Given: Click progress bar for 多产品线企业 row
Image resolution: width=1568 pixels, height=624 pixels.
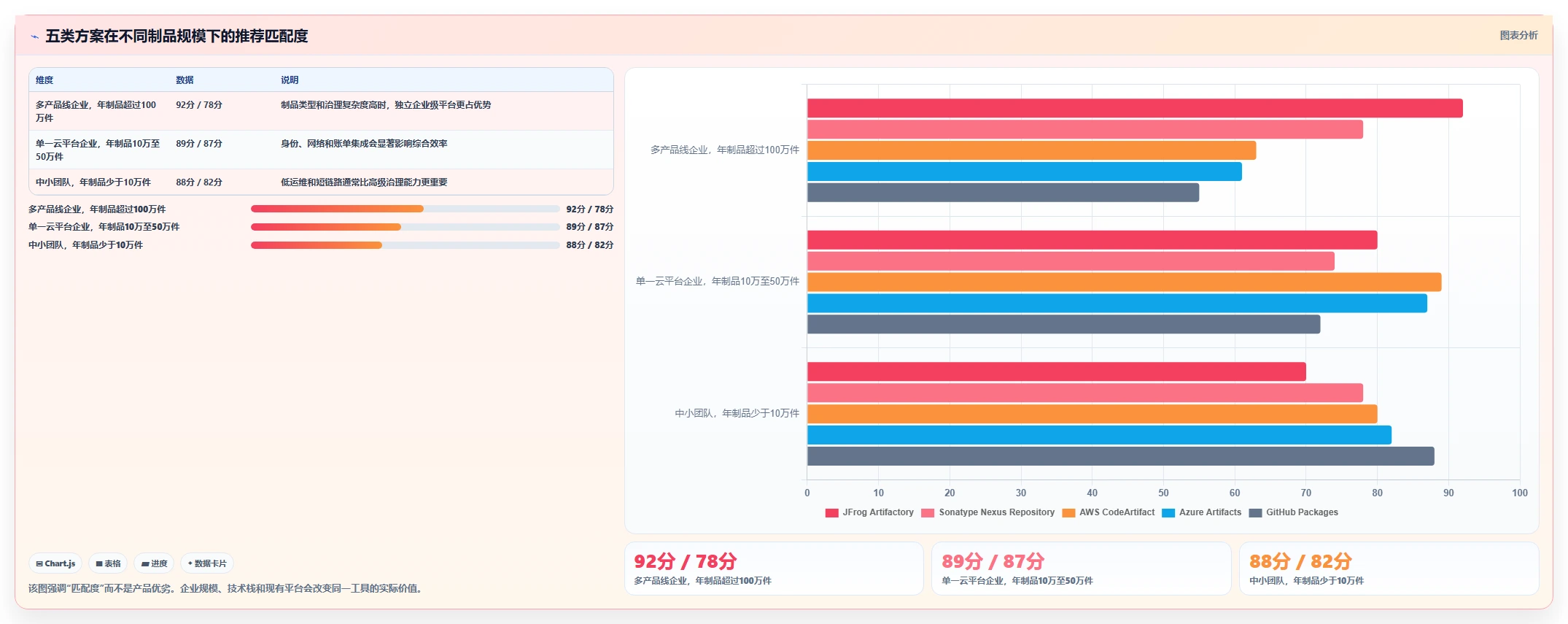Looking at the screenshot, I should pyautogui.click(x=405, y=209).
